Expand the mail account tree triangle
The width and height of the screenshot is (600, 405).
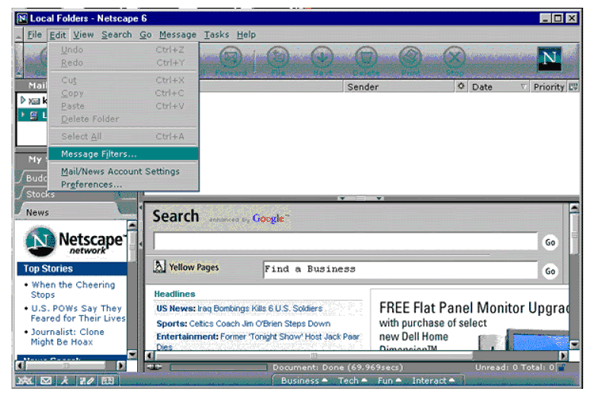click(x=23, y=100)
